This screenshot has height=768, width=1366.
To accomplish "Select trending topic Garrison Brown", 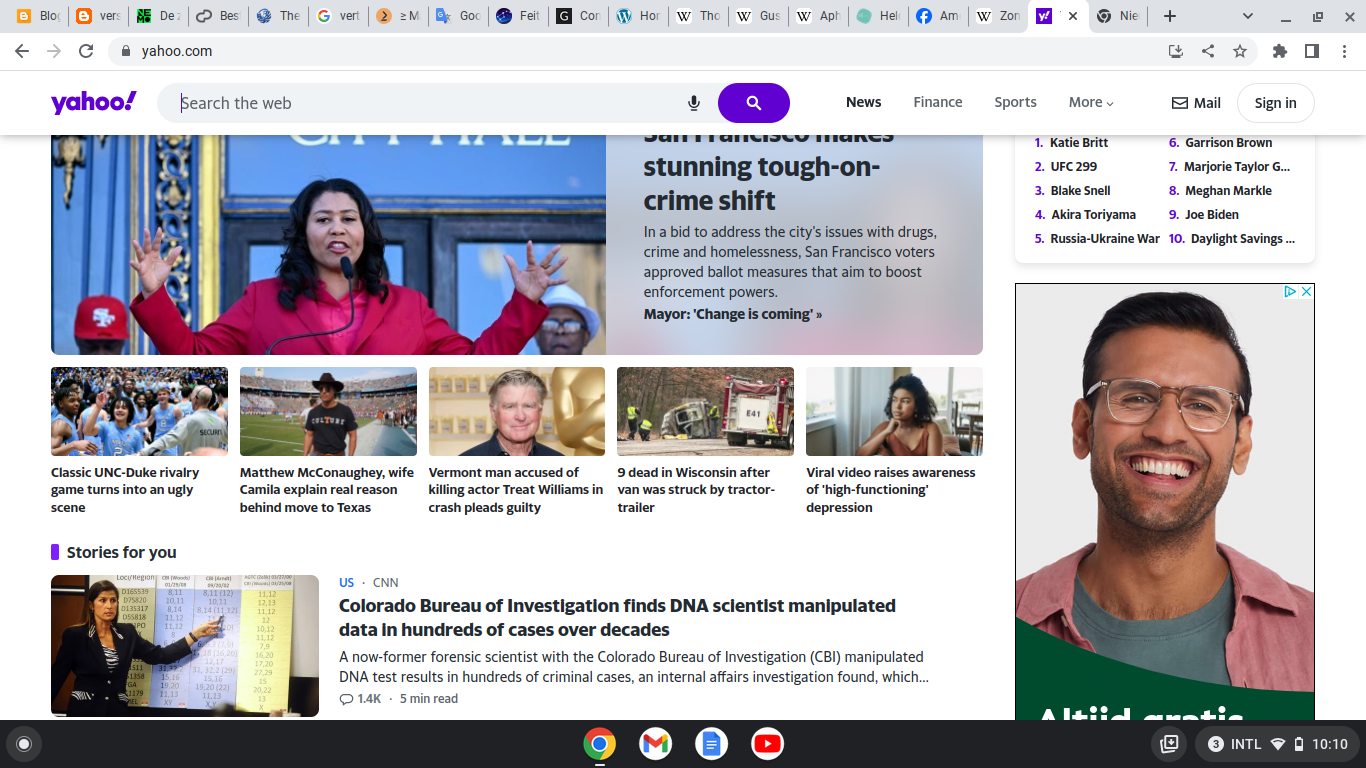I will click(1229, 143).
